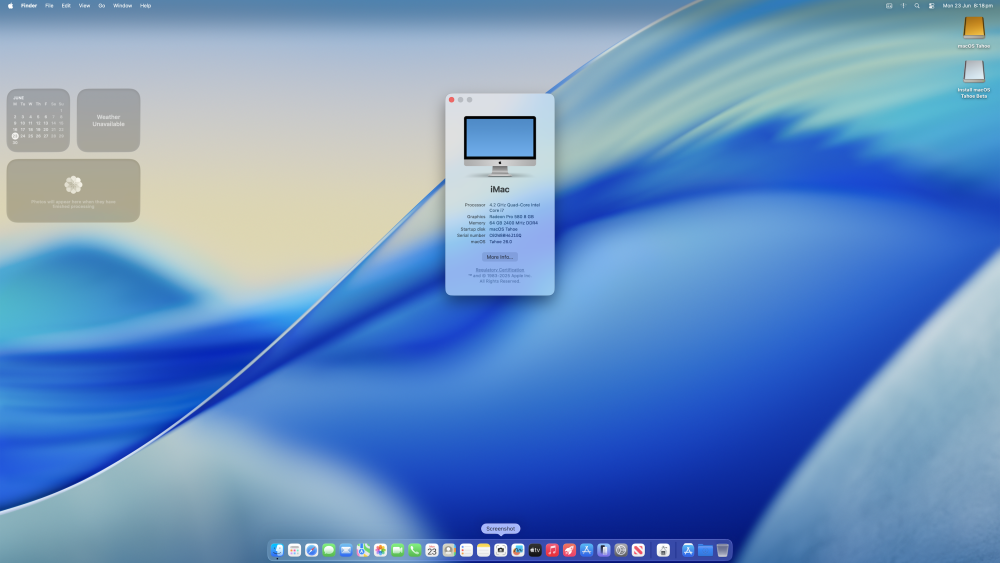Launch Maps from the Dock
Image resolution: width=1000 pixels, height=563 pixels.
point(363,550)
